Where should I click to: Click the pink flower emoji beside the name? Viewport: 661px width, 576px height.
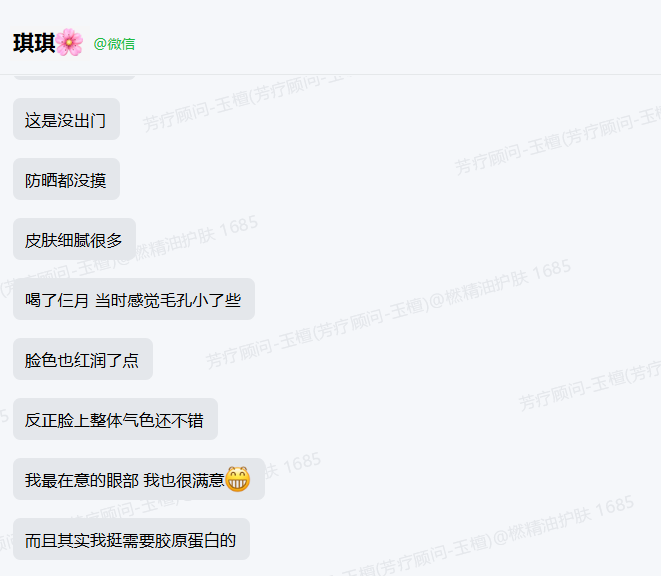[69, 42]
